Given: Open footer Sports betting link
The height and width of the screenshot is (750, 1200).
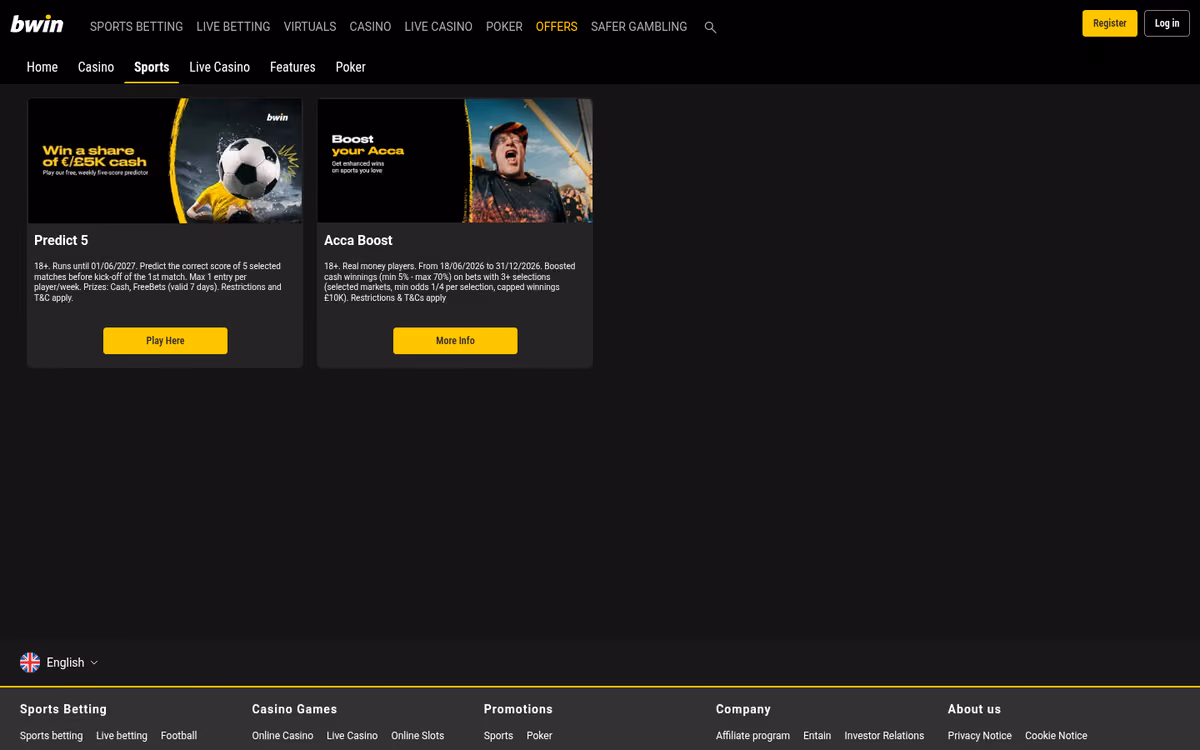Looking at the screenshot, I should (x=51, y=736).
